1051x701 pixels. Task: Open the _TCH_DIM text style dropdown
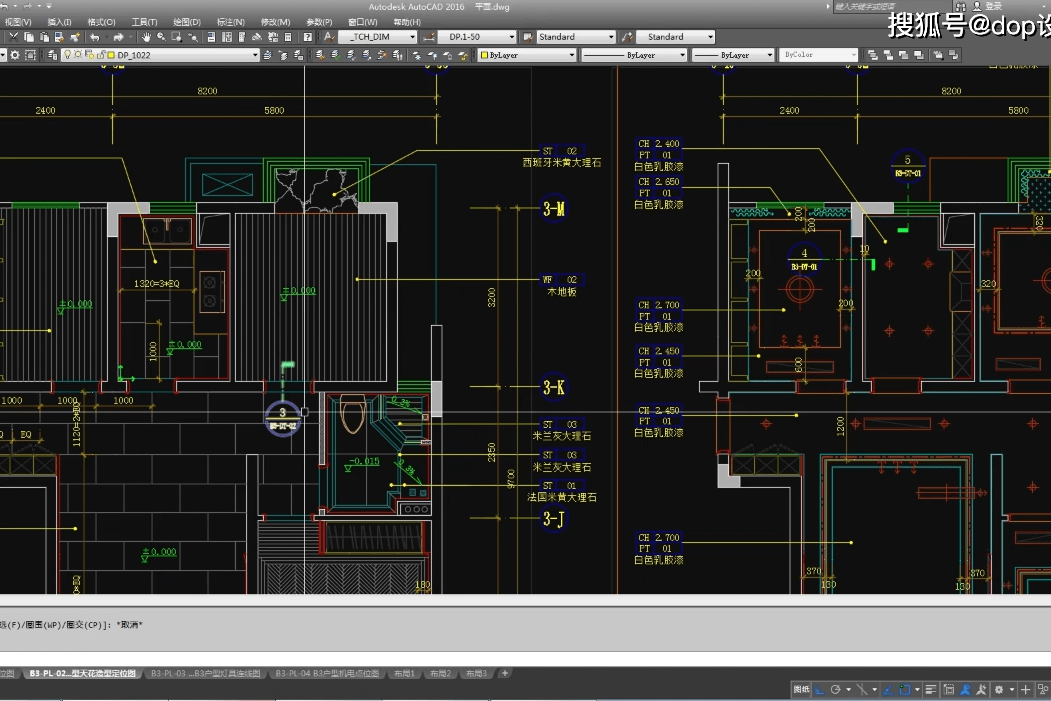[378, 37]
